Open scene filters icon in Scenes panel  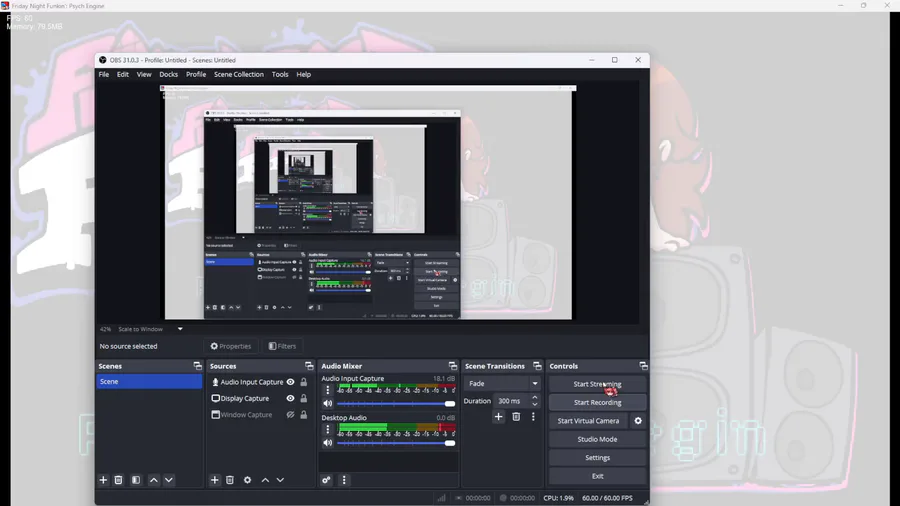[136, 480]
